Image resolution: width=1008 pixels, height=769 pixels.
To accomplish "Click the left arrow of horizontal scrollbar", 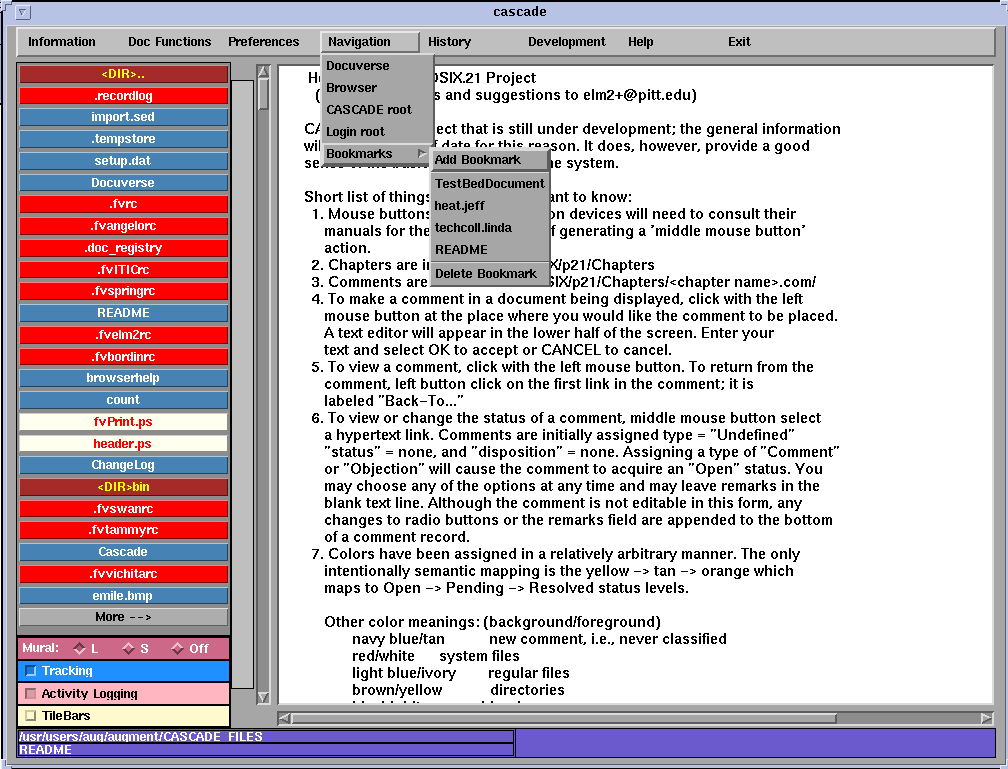I will click(284, 718).
